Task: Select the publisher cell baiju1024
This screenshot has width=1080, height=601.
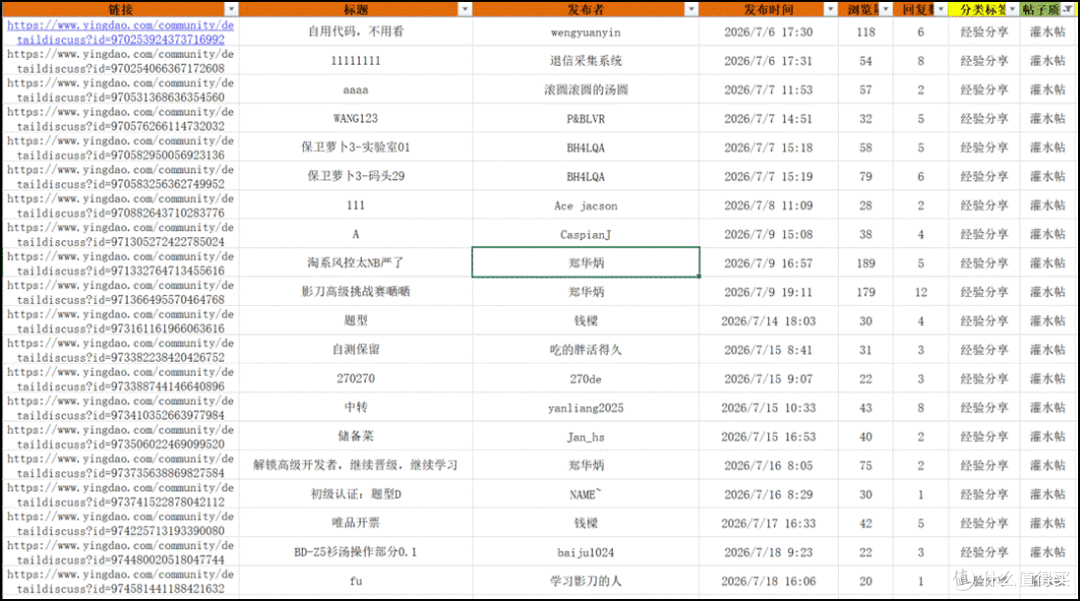Action: click(x=585, y=552)
